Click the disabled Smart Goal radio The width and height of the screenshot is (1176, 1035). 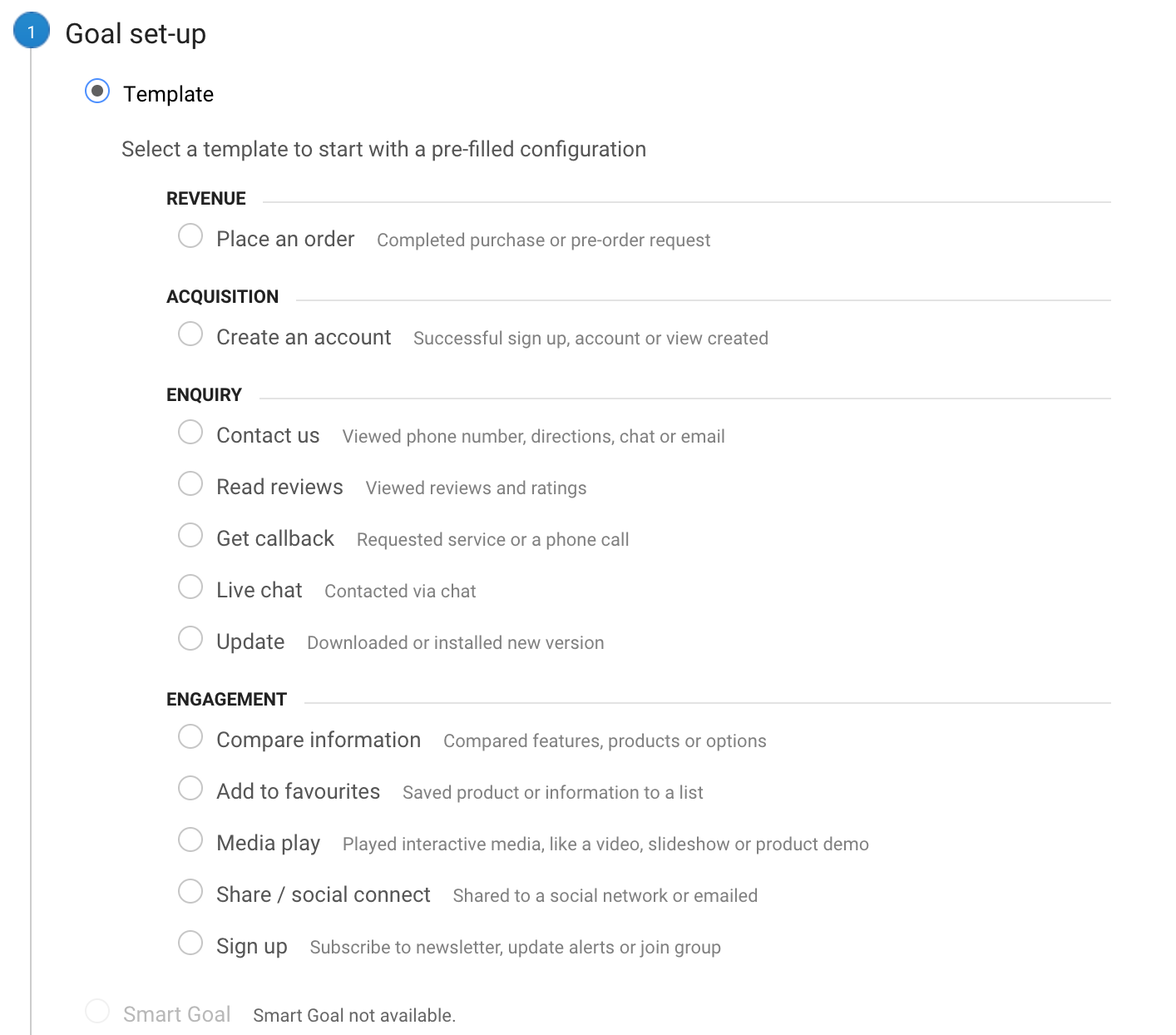click(97, 1011)
